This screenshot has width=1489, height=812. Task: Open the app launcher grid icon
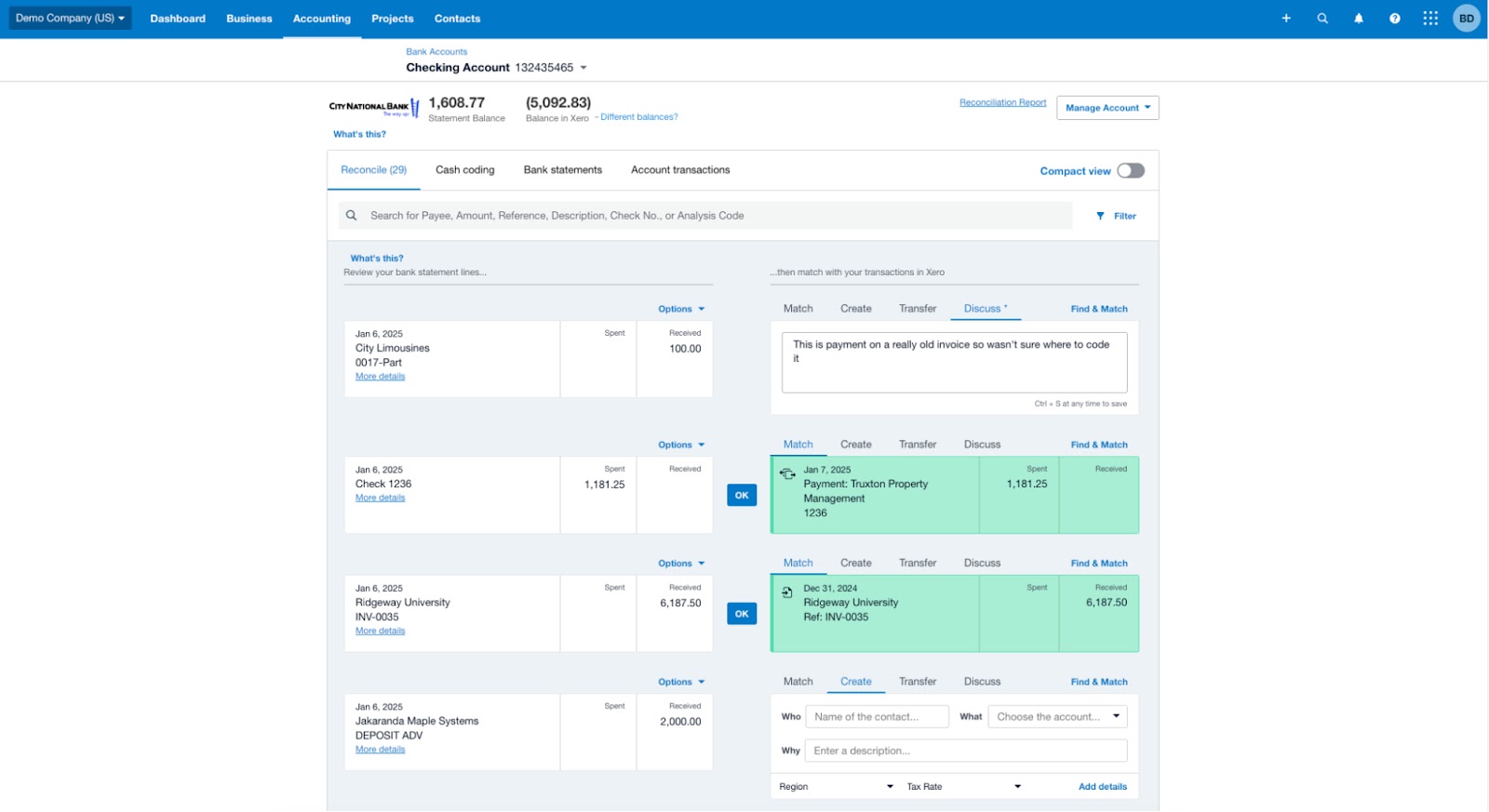1430,19
